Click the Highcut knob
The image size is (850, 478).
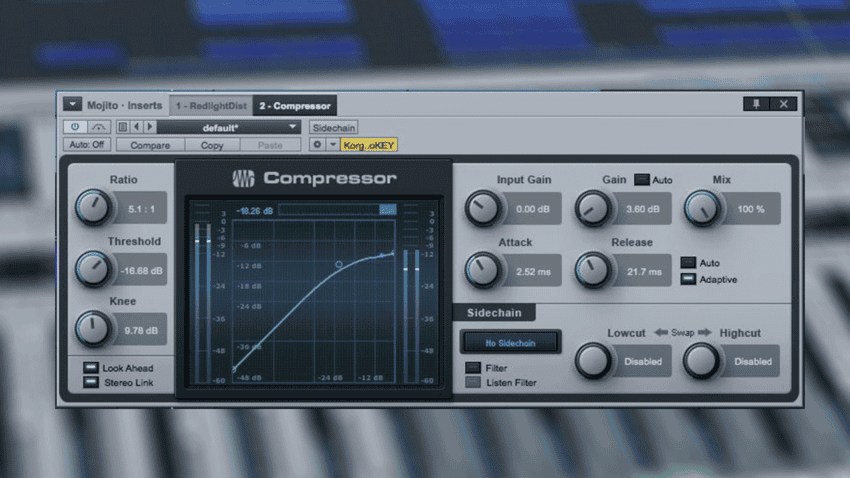[x=701, y=360]
